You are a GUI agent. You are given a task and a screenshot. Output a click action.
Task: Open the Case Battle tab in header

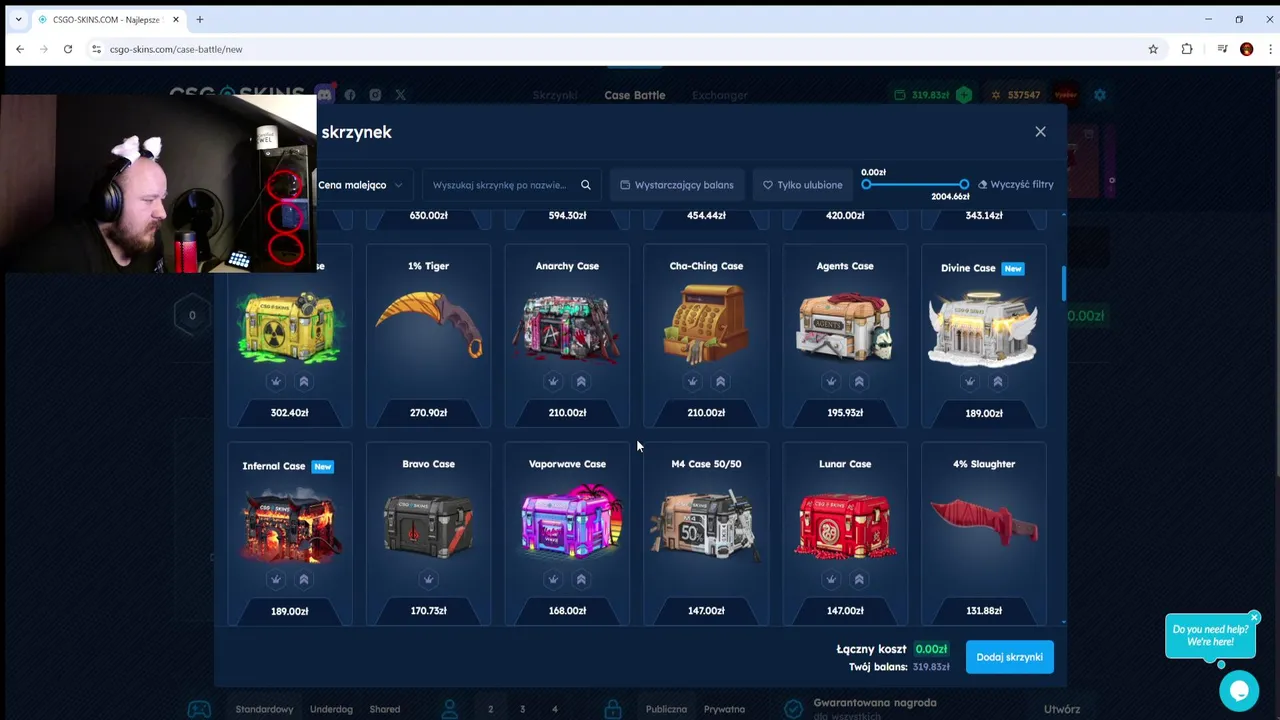(634, 95)
